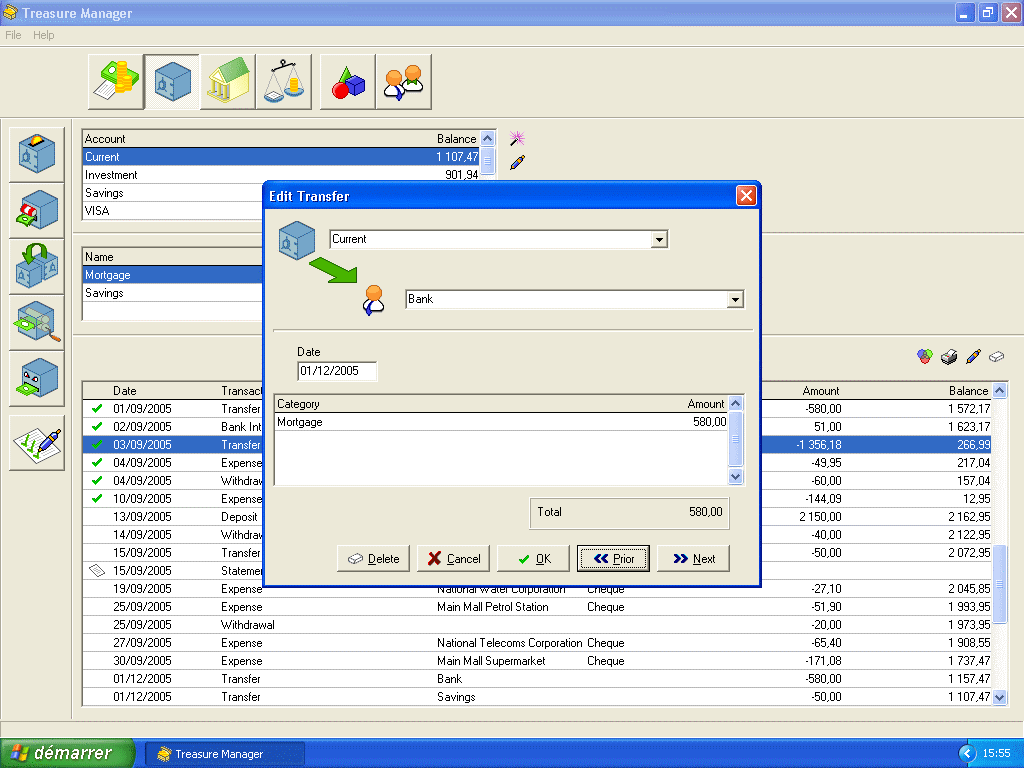Open the bank building toolbar icon
Viewport: 1024px width, 768px height.
pyautogui.click(x=228, y=82)
